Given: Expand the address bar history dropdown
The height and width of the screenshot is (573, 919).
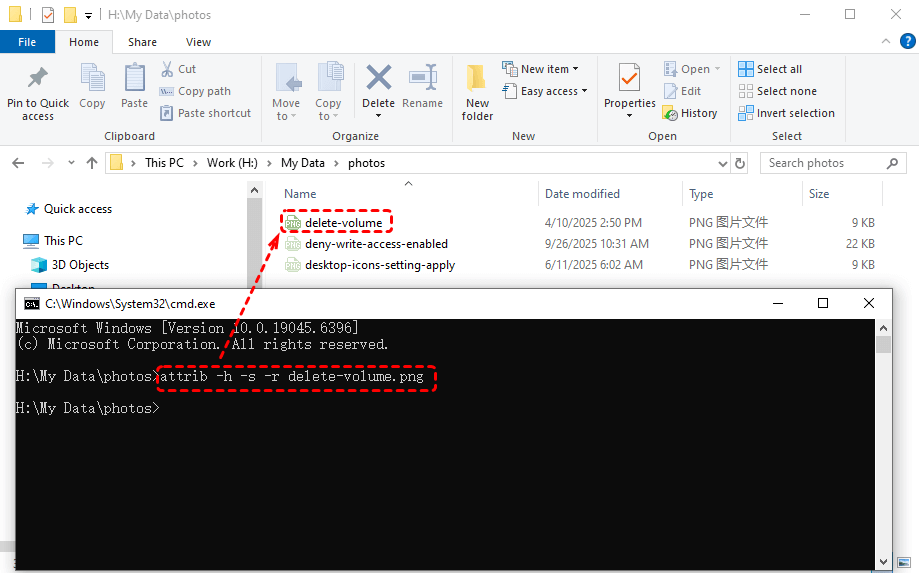Looking at the screenshot, I should point(723,163).
